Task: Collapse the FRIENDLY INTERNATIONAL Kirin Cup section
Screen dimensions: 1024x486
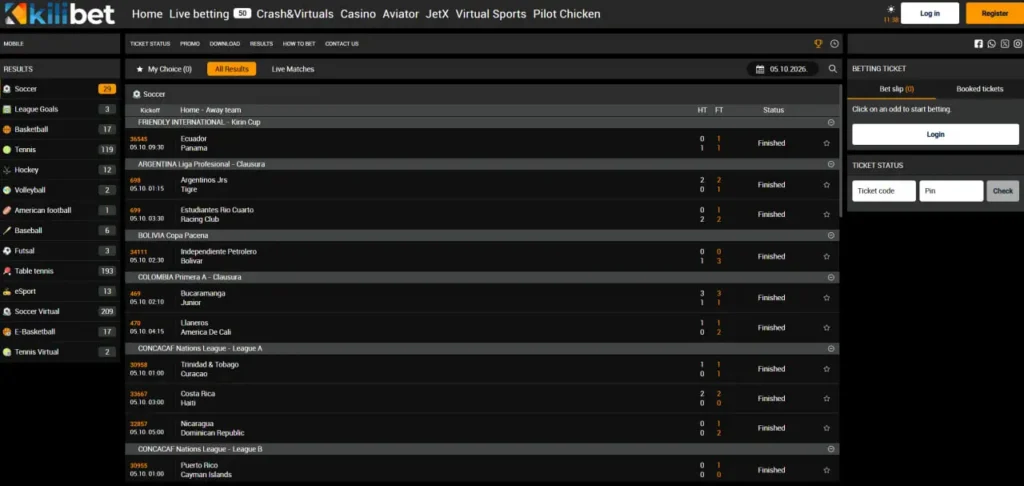Action: coord(831,122)
